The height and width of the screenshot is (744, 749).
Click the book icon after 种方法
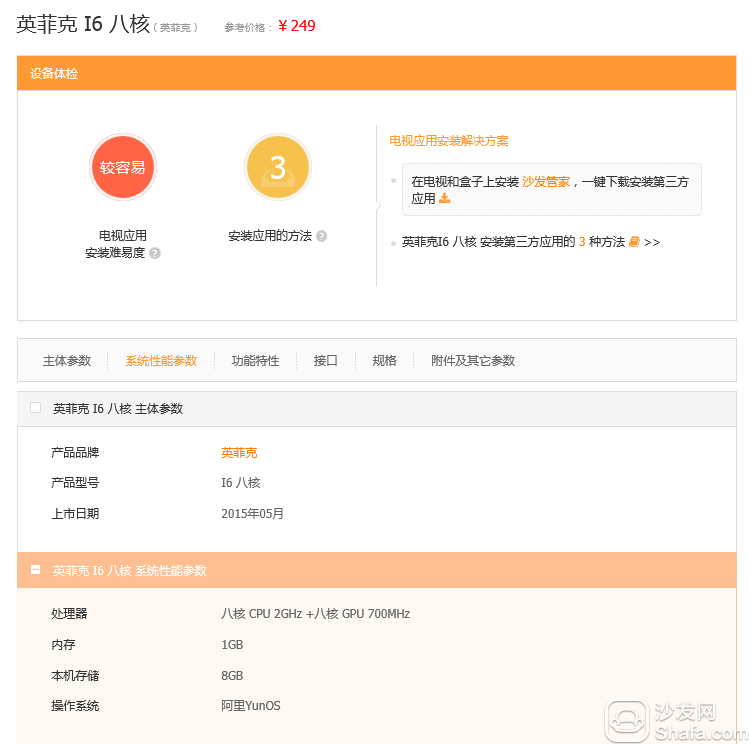[x=634, y=242]
